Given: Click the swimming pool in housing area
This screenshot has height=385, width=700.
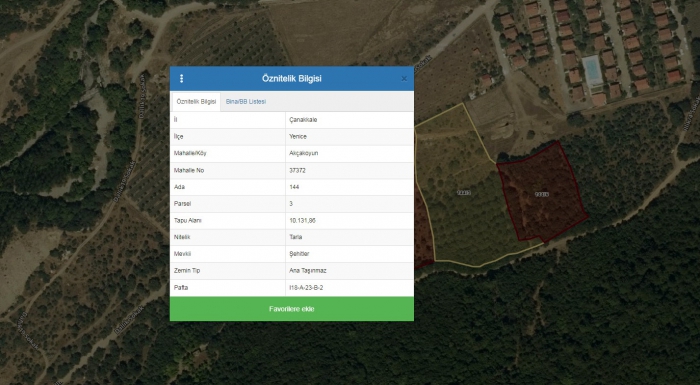Looking at the screenshot, I should pyautogui.click(x=593, y=71).
